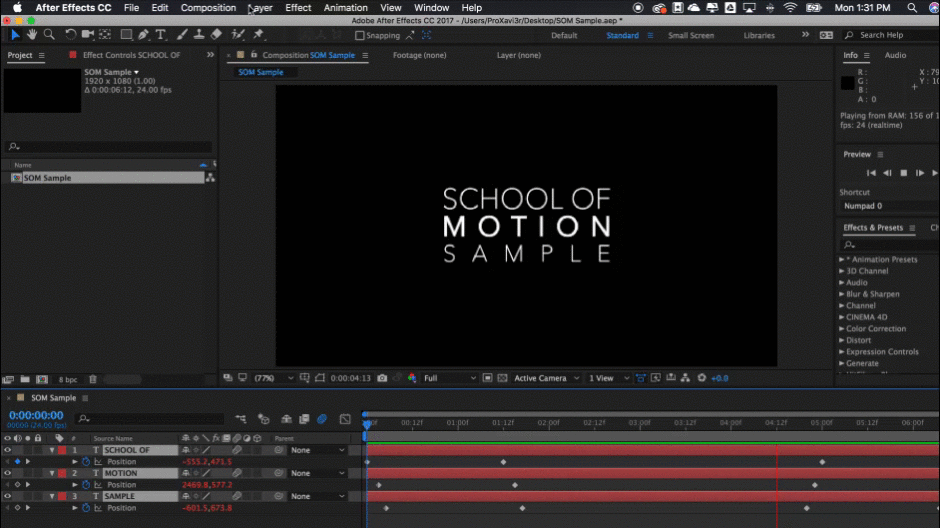
Task: Enable the Snapping checkbox
Action: pos(360,35)
